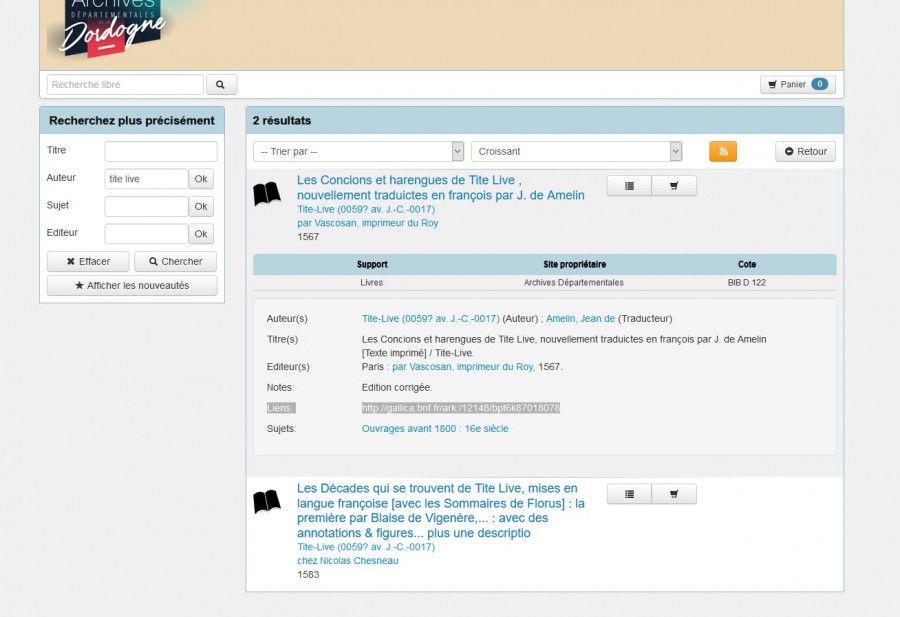Screen dimensions: 900x617
Task: Click book icon beside Les Concions
Action: 267,194
